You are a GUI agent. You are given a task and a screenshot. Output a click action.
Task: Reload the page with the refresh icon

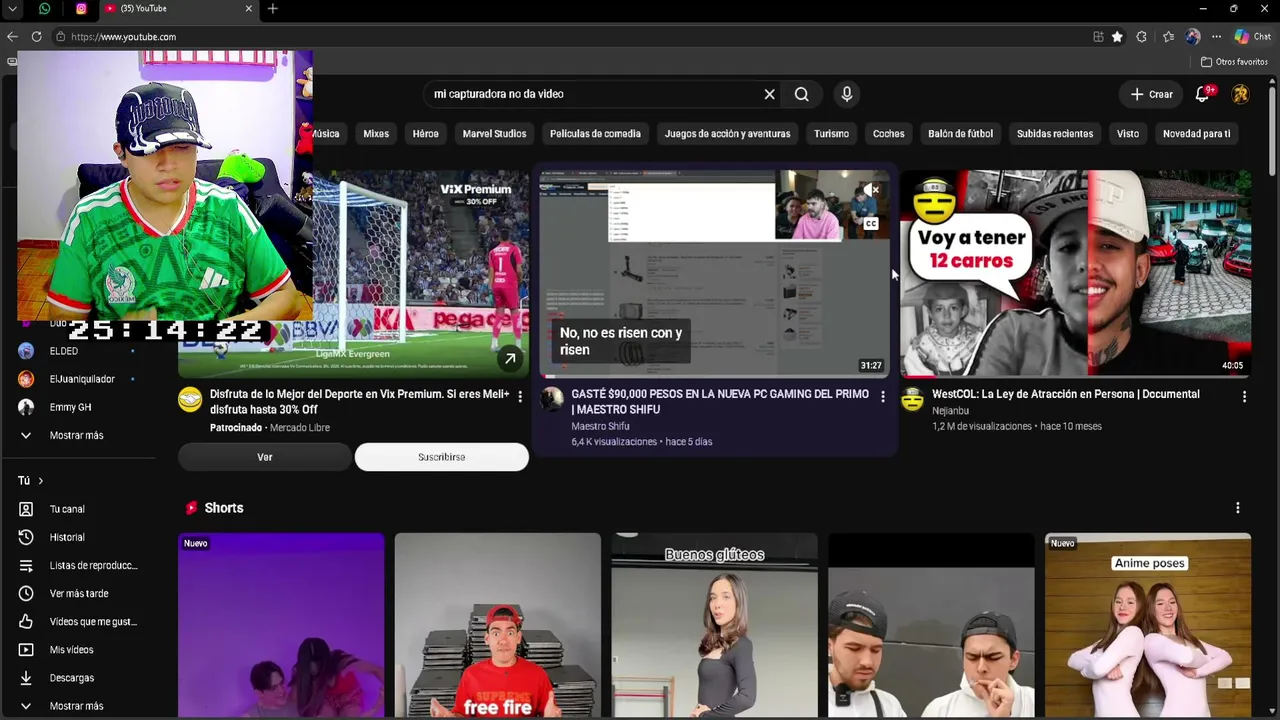[x=36, y=37]
